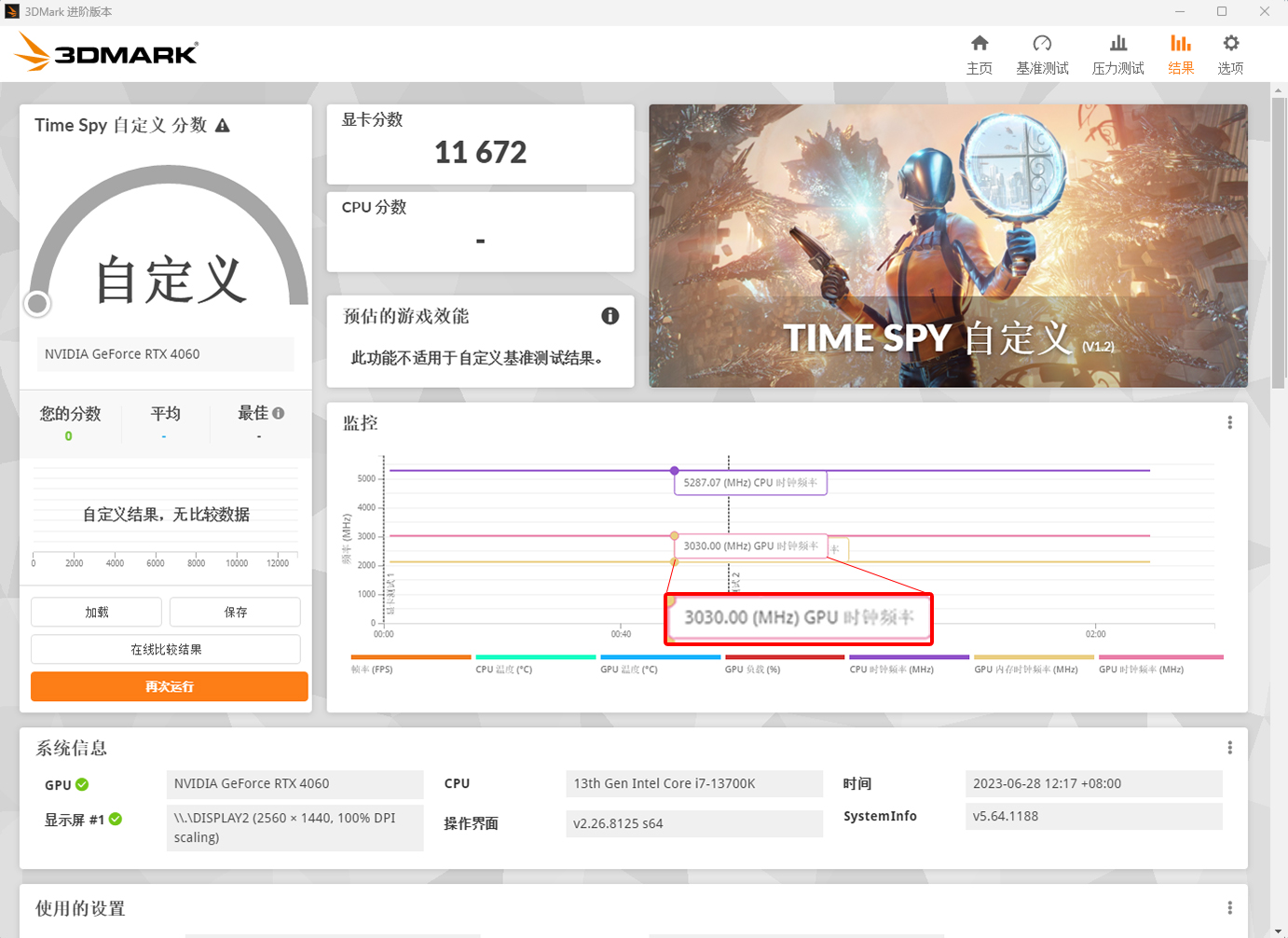Click the info icon next to 最佳
This screenshot has height=938, width=1288.
tap(278, 413)
